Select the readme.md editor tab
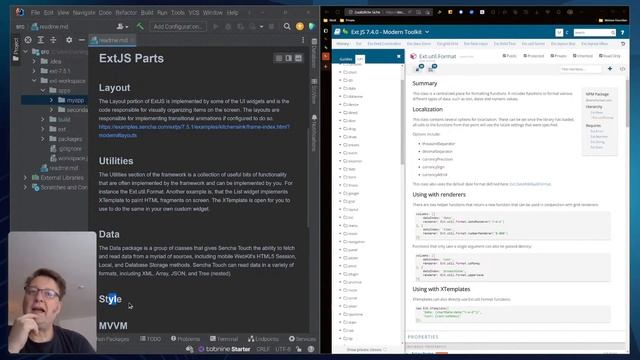 pyautogui.click(x=113, y=40)
